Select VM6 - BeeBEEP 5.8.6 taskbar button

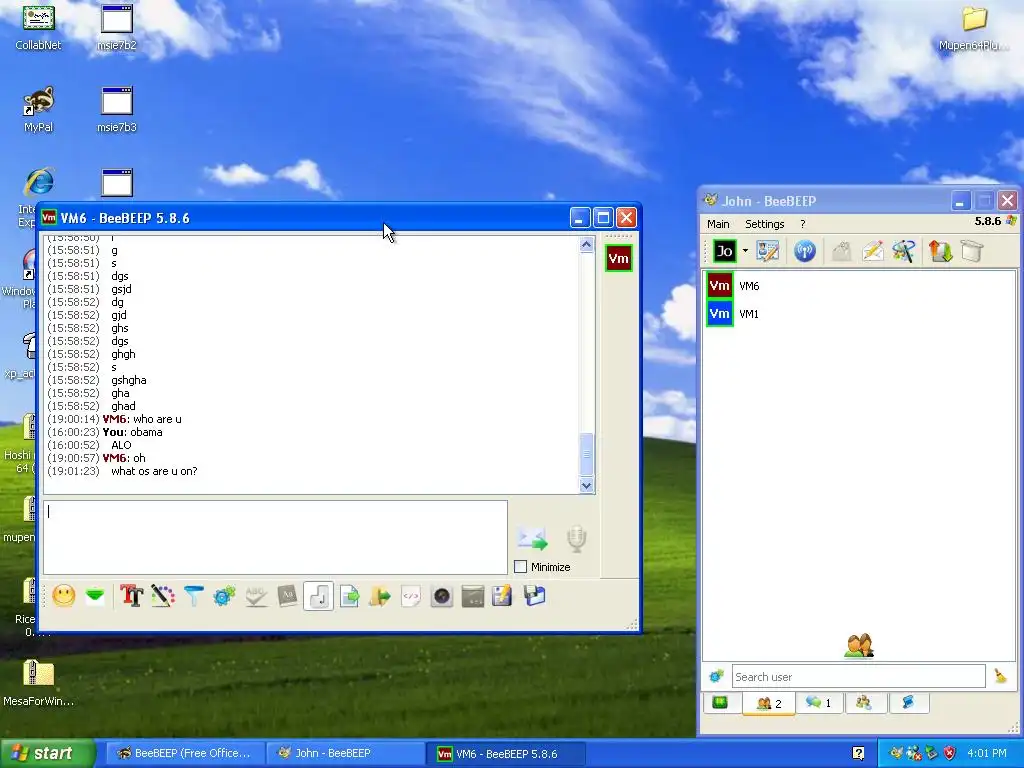tap(505, 754)
